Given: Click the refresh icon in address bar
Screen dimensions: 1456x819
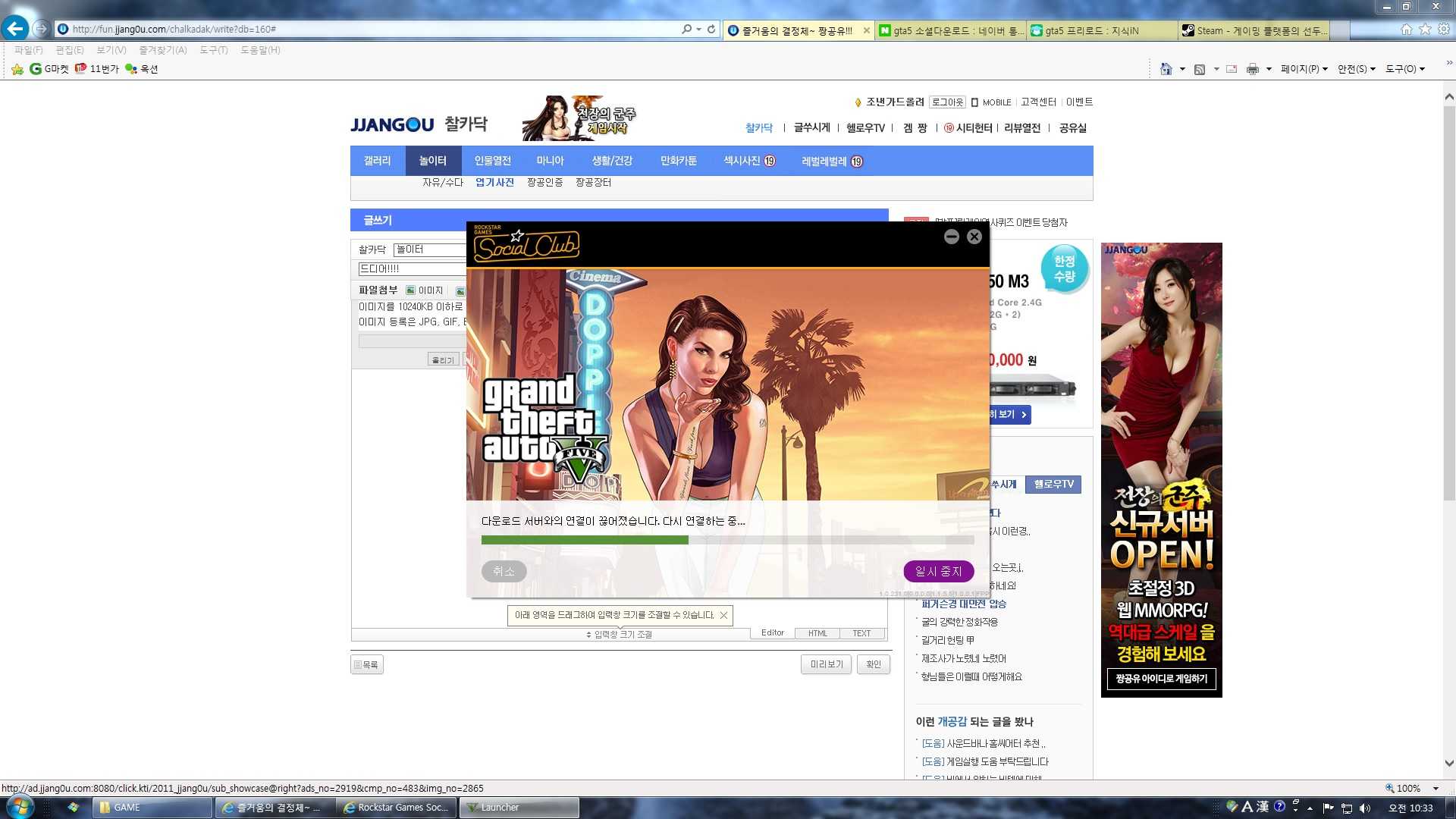Looking at the screenshot, I should 711,29.
